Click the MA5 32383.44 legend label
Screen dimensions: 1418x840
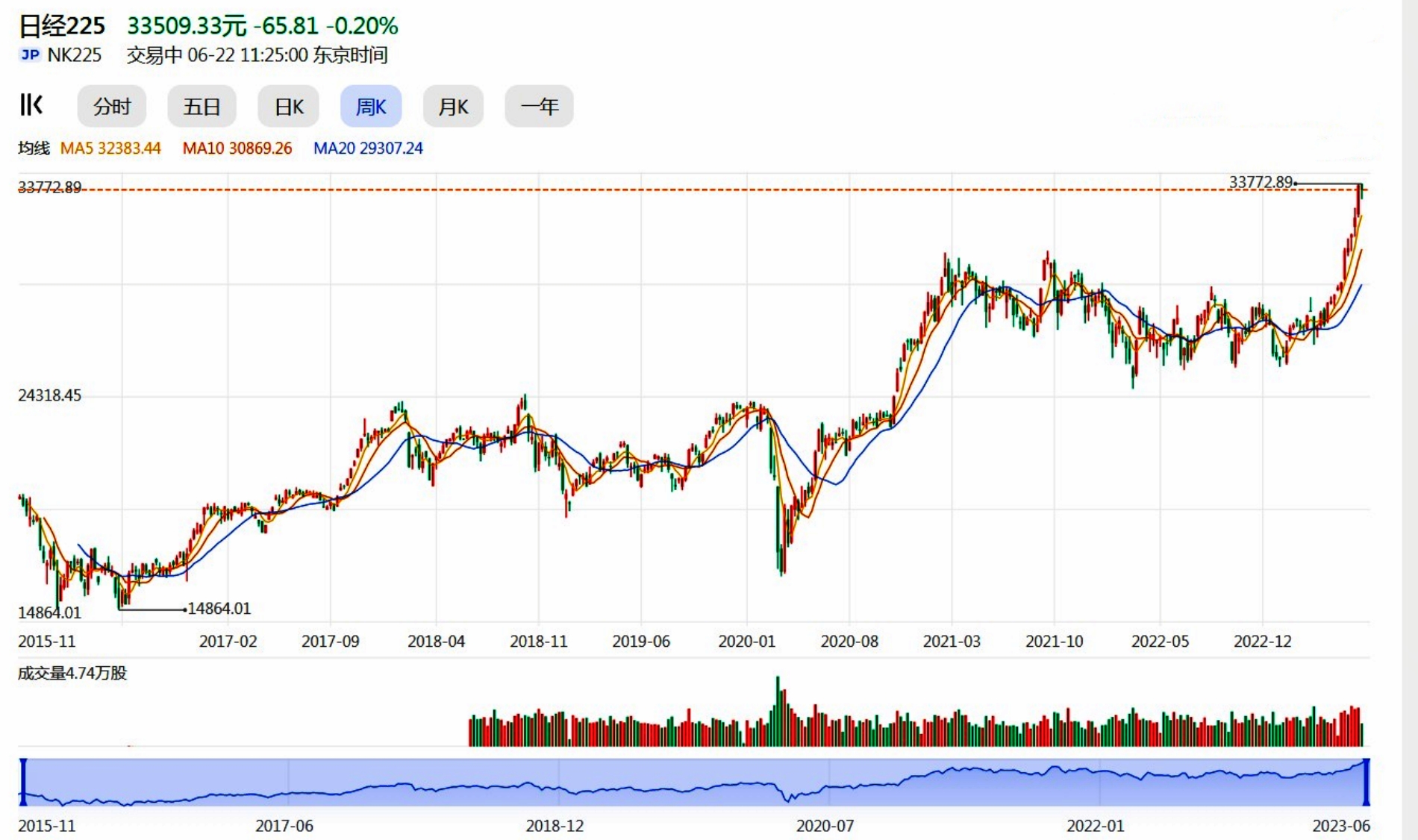(110, 148)
